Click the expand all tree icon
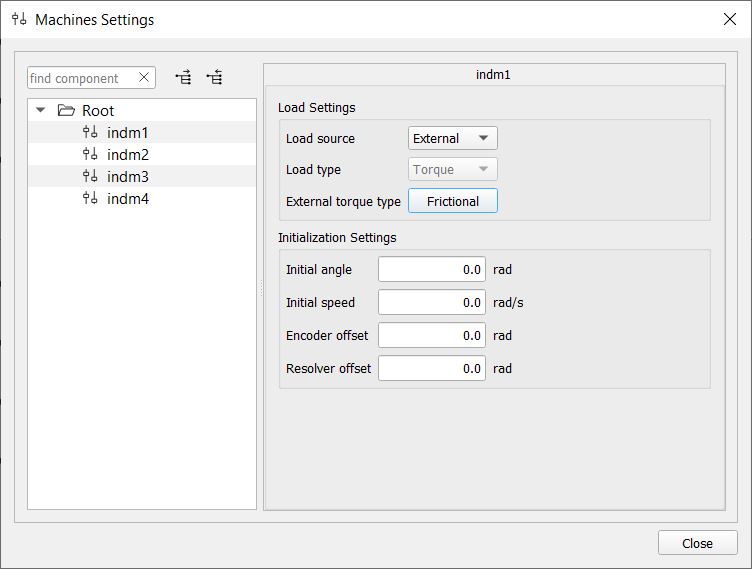This screenshot has width=752, height=569. tap(183, 78)
